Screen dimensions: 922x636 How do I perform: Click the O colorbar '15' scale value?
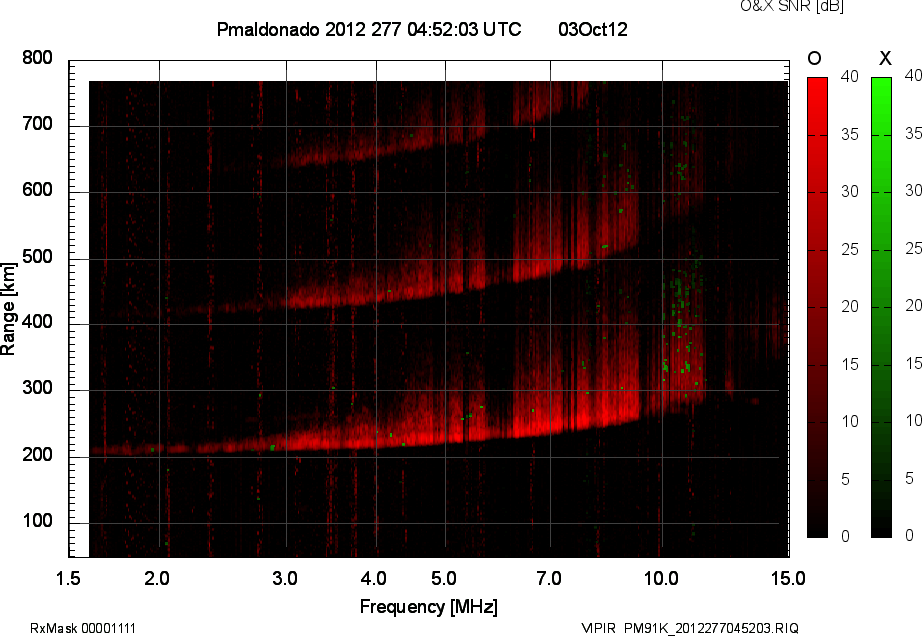click(850, 364)
